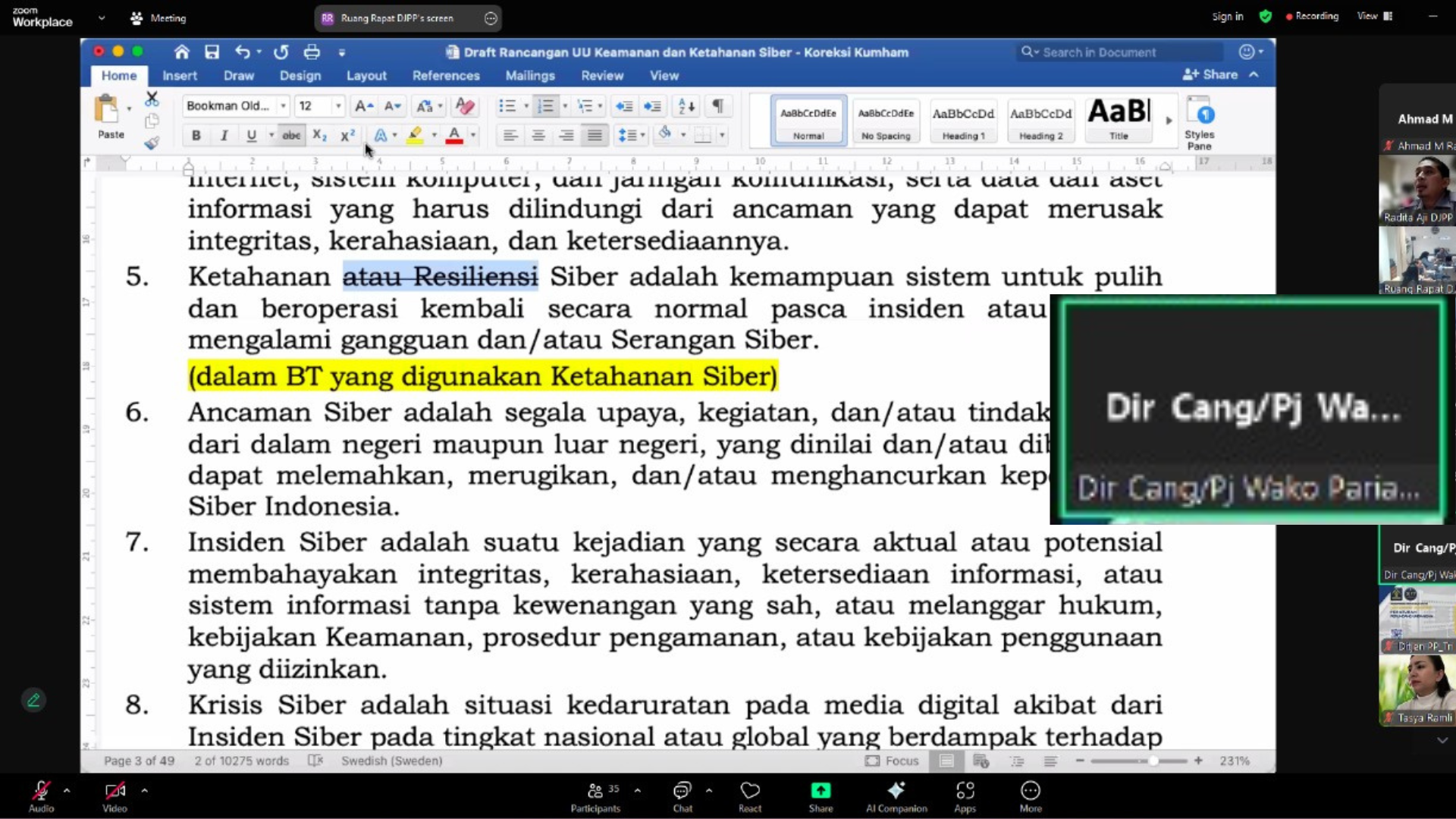This screenshot has height=819, width=1456.
Task: Open the font size dropdown
Action: [x=338, y=106]
